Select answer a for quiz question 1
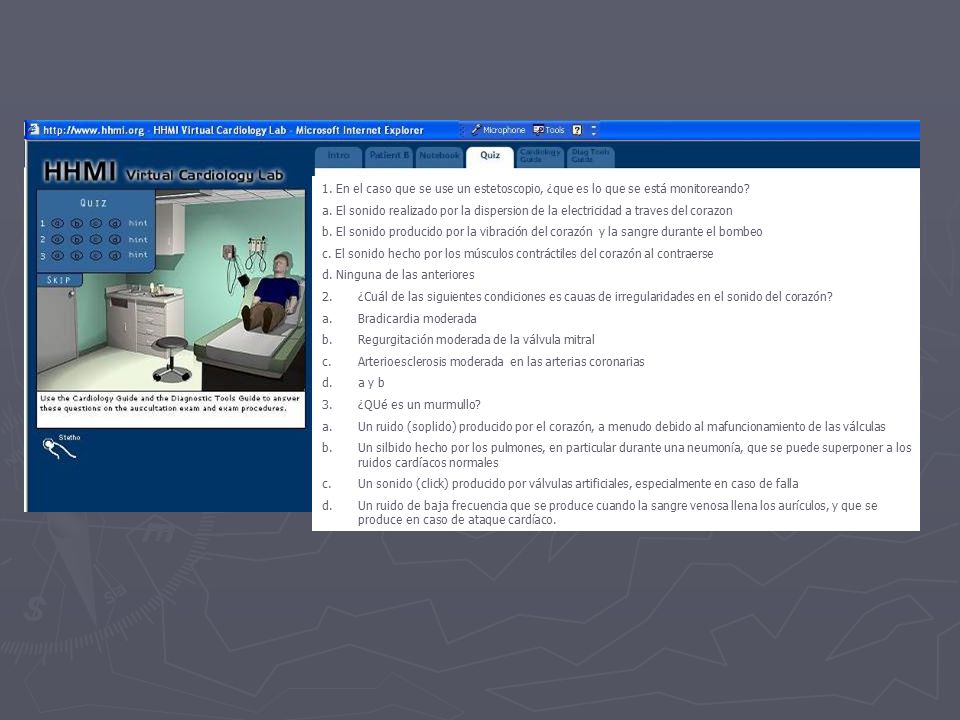Viewport: 960px width, 720px height. (58, 223)
